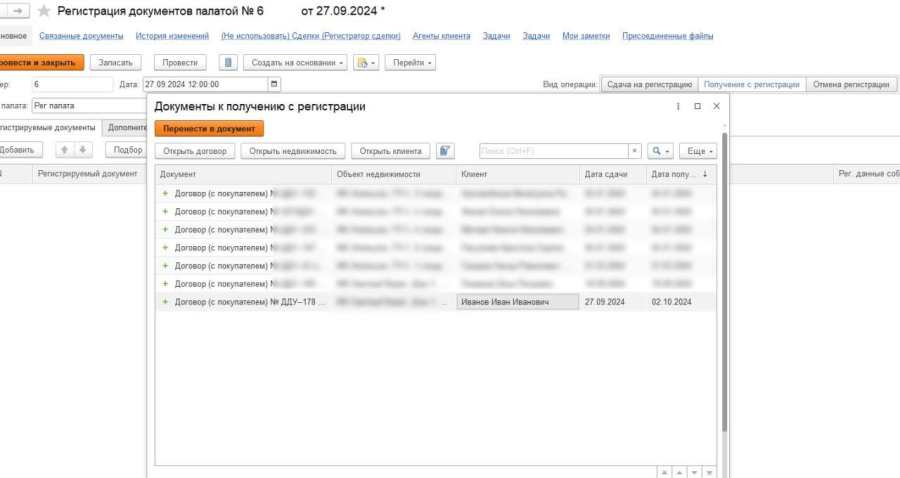Click the Поиск search input field
The image size is (900, 478).
(553, 151)
